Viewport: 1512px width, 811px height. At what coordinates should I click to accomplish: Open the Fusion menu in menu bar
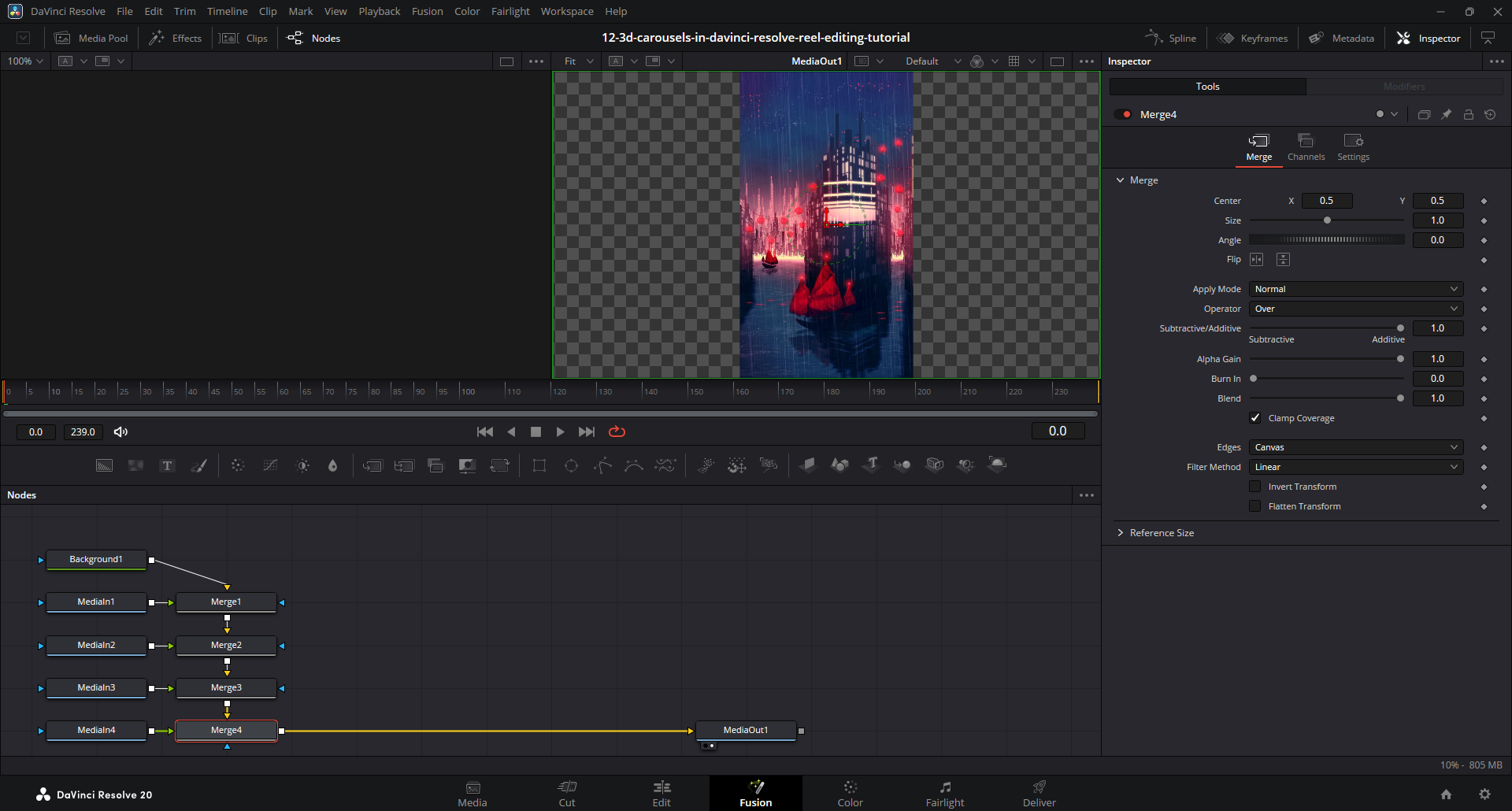click(427, 11)
